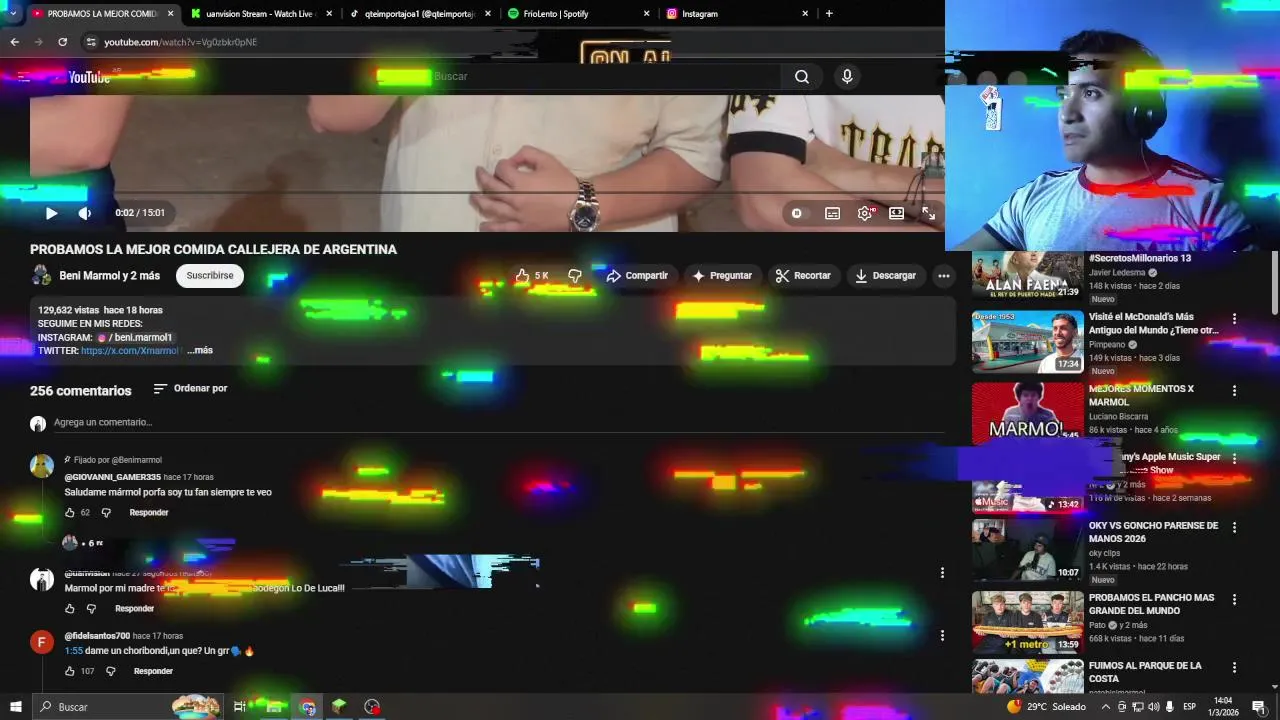1280x720 pixels.
Task: Open options for FUIMOS AL PARQUE video
Action: (1234, 667)
